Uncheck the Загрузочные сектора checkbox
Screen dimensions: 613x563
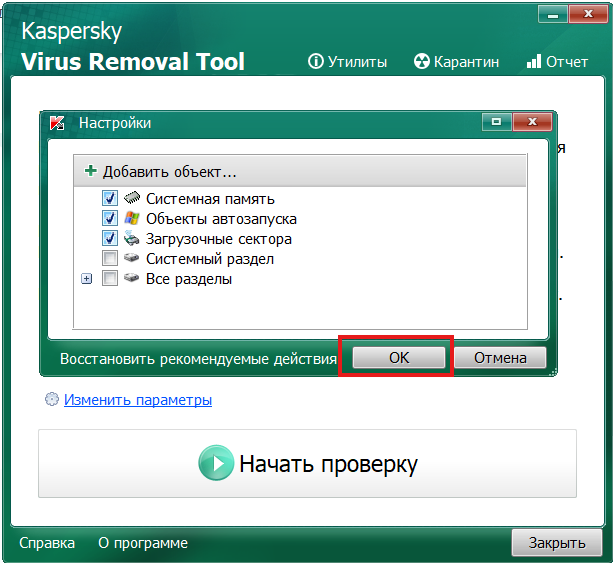[x=109, y=238]
